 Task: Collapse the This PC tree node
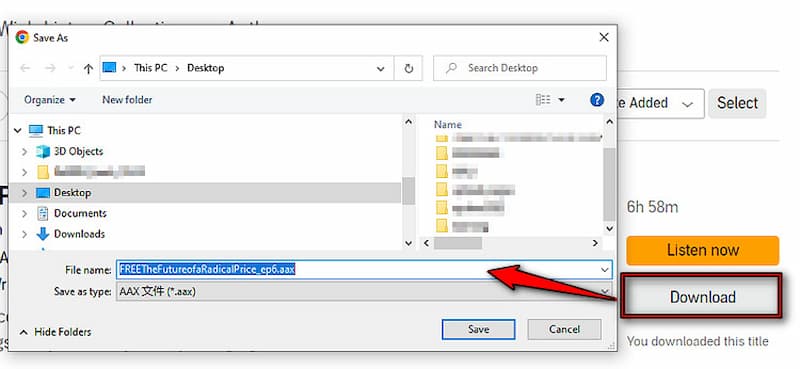click(x=18, y=131)
